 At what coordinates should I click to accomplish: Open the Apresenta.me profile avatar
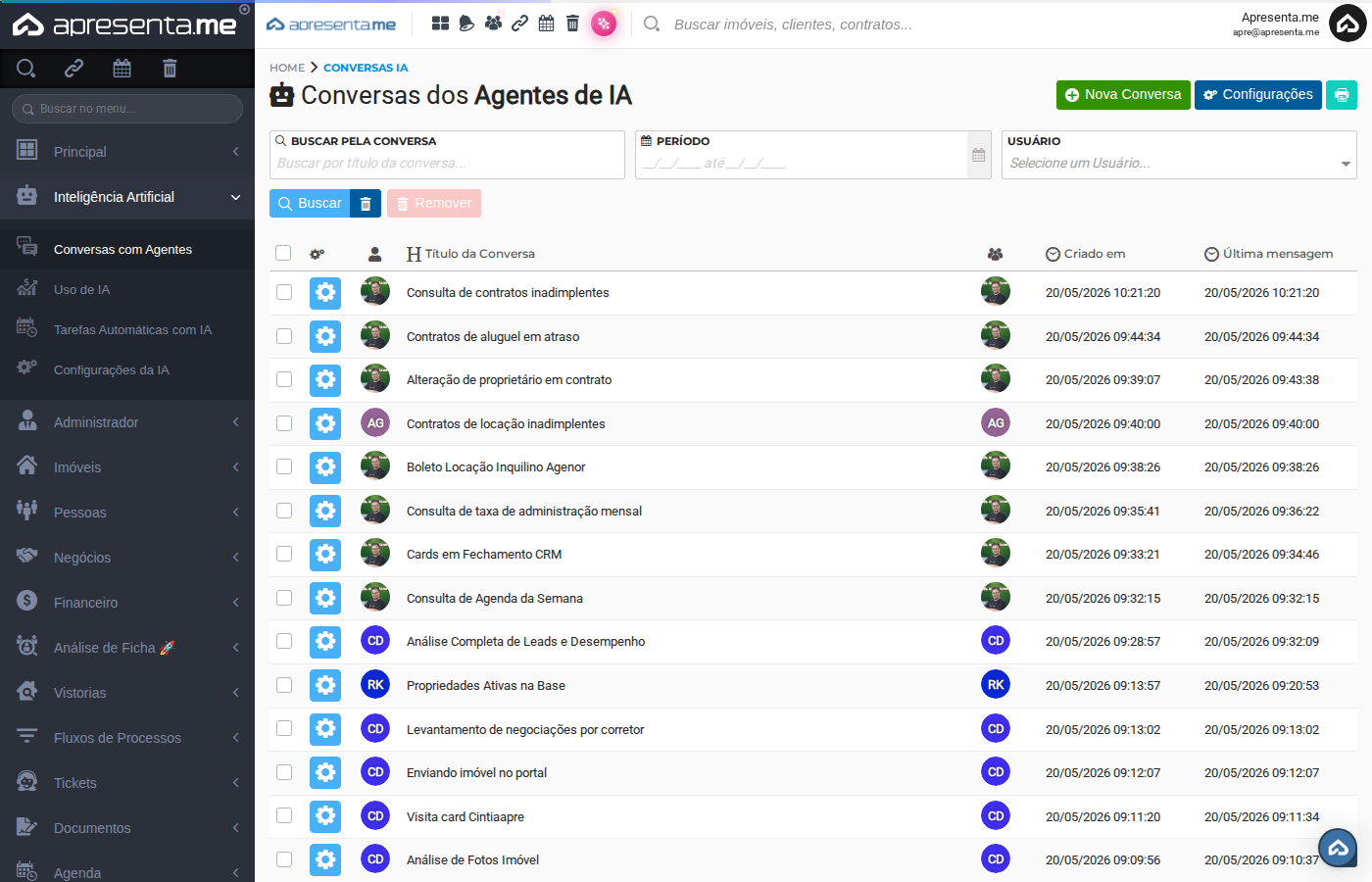click(1347, 24)
